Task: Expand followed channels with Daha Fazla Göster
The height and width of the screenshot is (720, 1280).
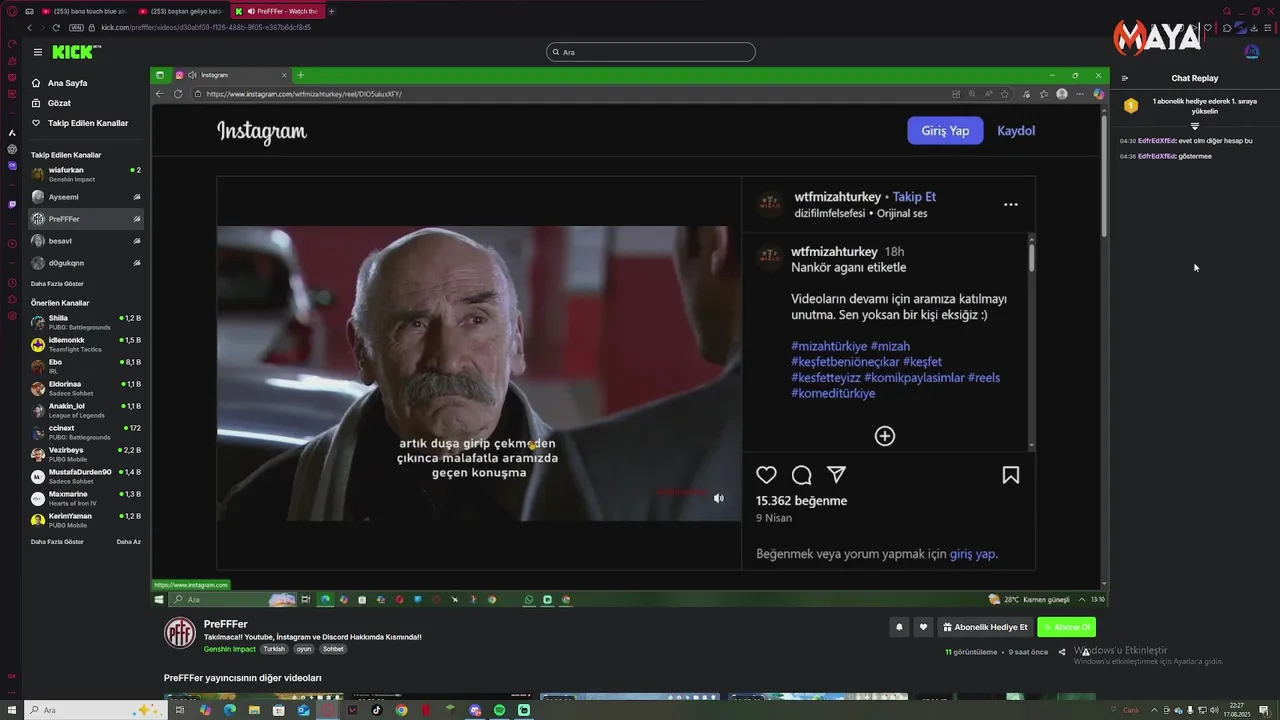Action: (57, 283)
